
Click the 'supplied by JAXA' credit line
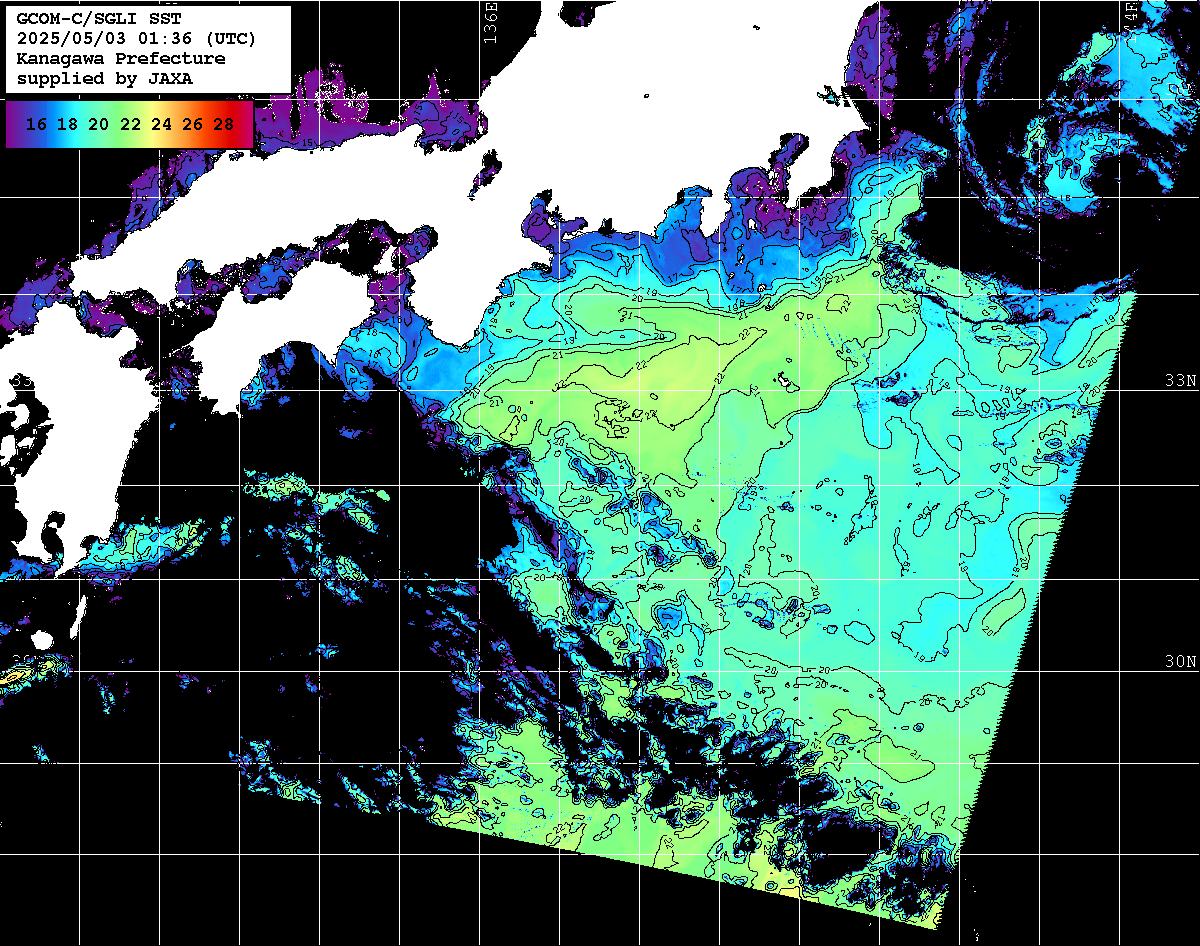(x=105, y=77)
